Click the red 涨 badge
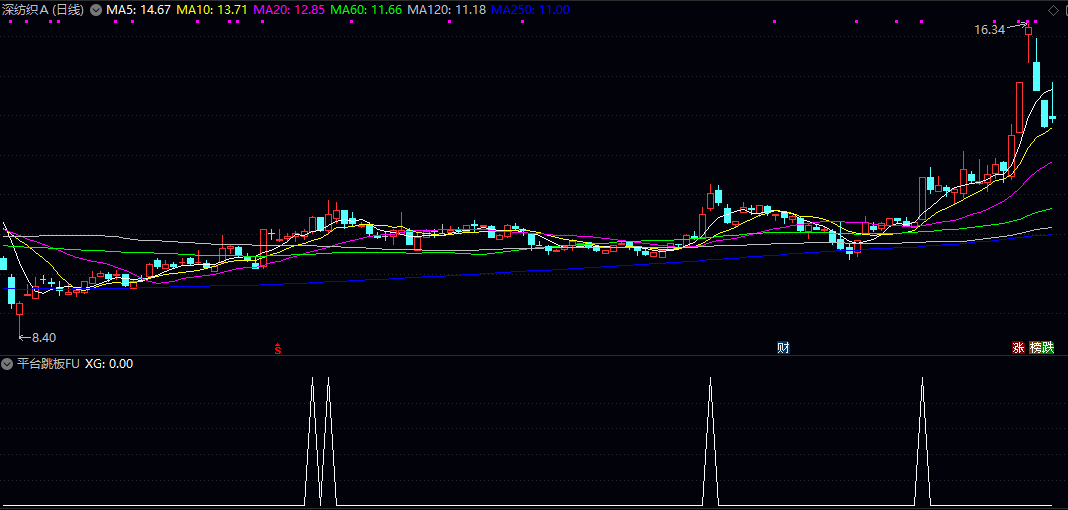Screen dimensions: 1068x510 [1018, 348]
